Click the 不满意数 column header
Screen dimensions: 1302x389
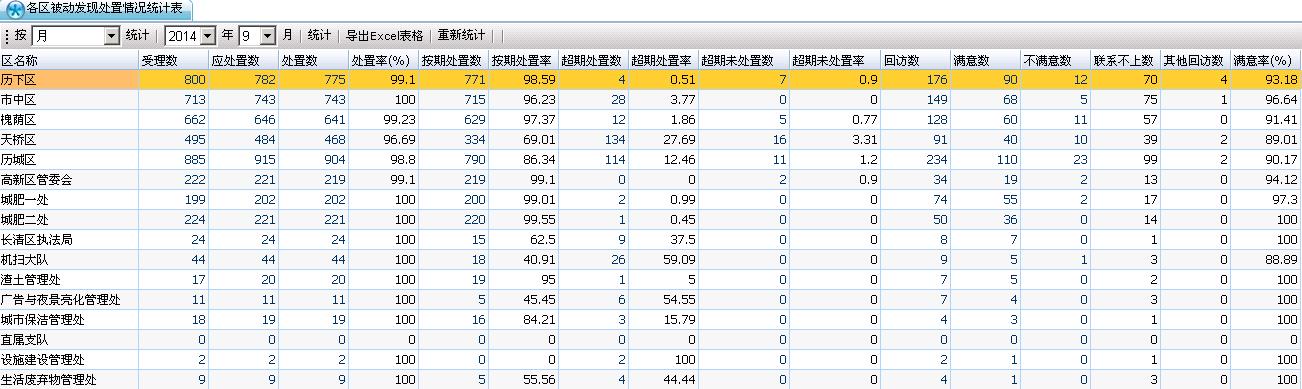click(x=1056, y=61)
